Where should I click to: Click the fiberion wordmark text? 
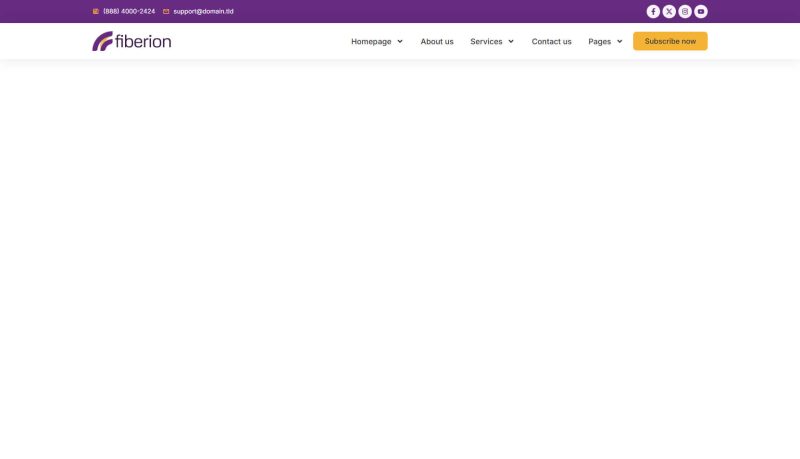coord(143,41)
